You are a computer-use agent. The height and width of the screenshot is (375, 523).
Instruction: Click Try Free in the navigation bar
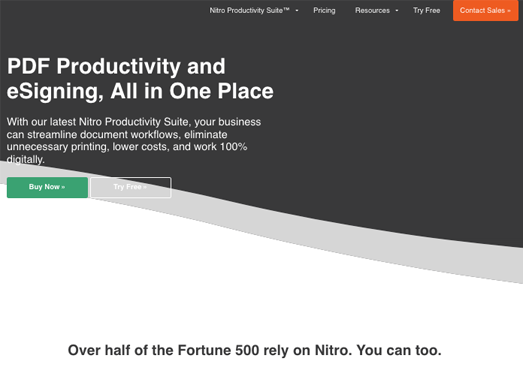(x=427, y=11)
